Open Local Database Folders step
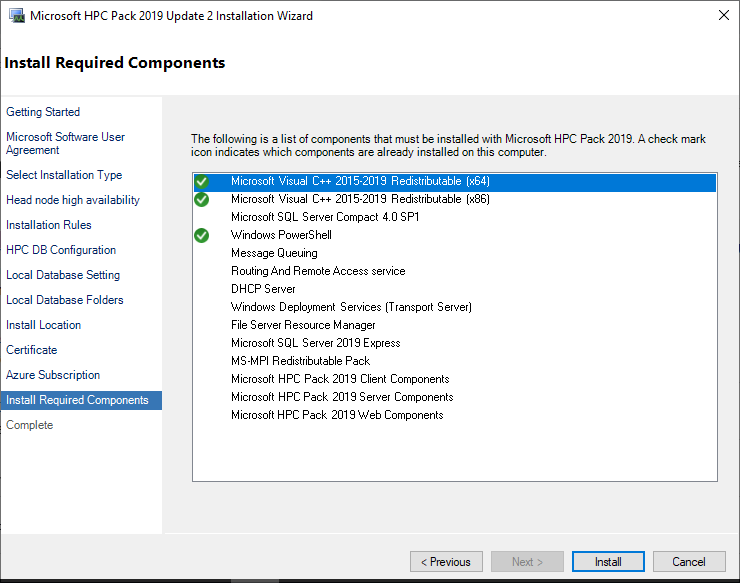740x583 pixels. [x=65, y=300]
